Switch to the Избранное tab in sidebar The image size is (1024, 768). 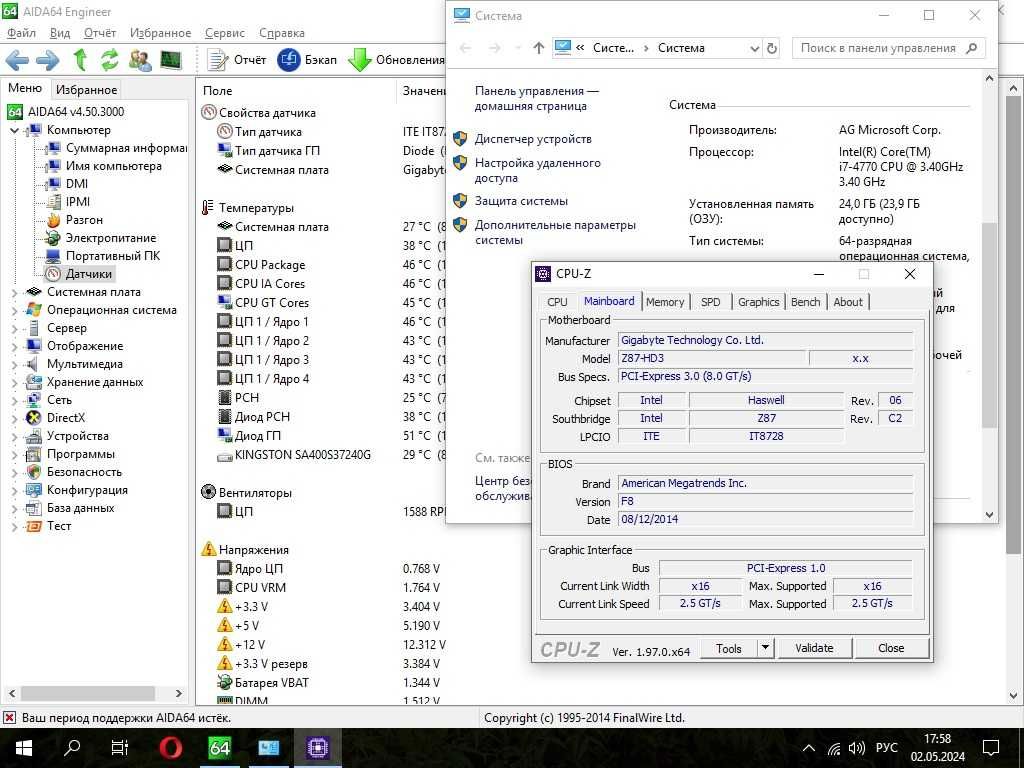coord(86,89)
